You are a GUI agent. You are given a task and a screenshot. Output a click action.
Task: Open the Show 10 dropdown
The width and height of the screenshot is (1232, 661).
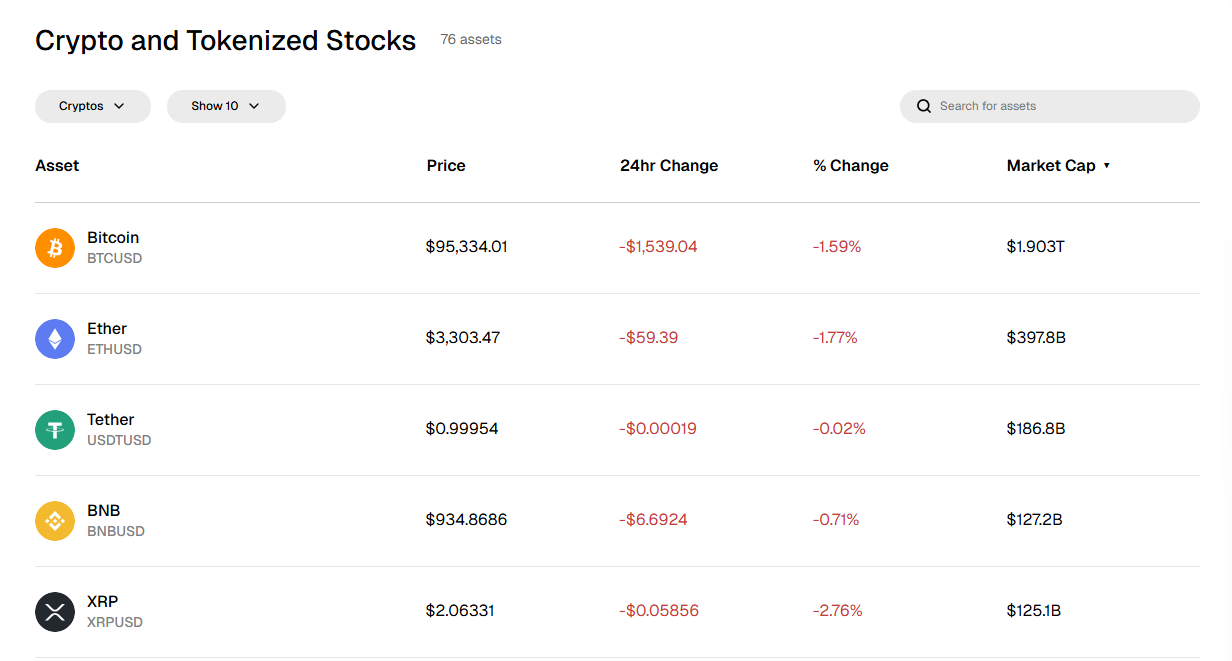pos(226,106)
